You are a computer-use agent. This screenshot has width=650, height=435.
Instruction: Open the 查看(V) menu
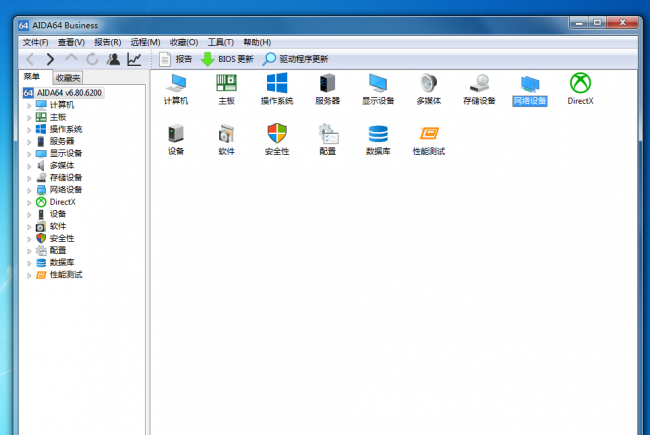click(x=71, y=42)
